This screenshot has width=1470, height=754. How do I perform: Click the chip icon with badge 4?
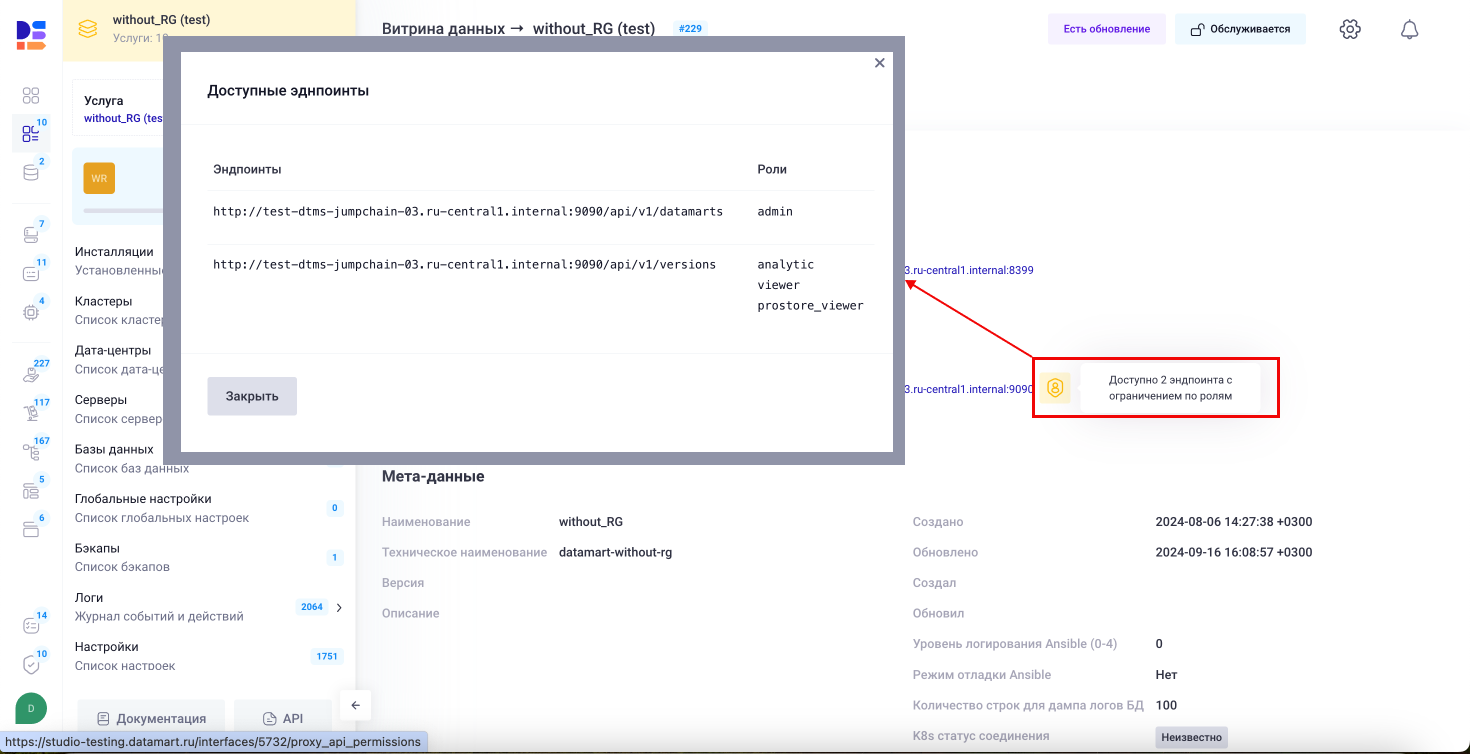point(31,312)
